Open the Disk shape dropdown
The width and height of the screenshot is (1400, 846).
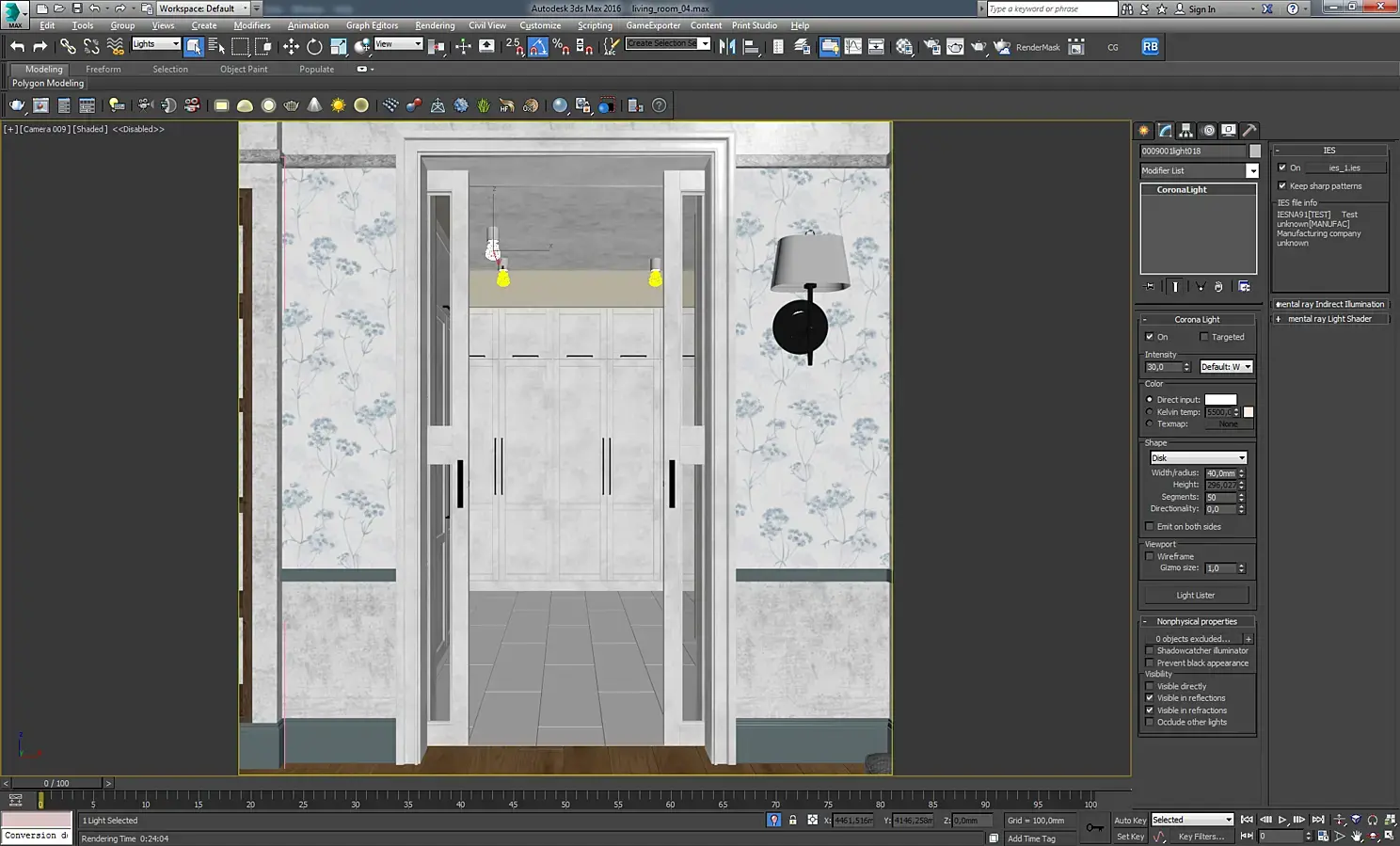1200,458
